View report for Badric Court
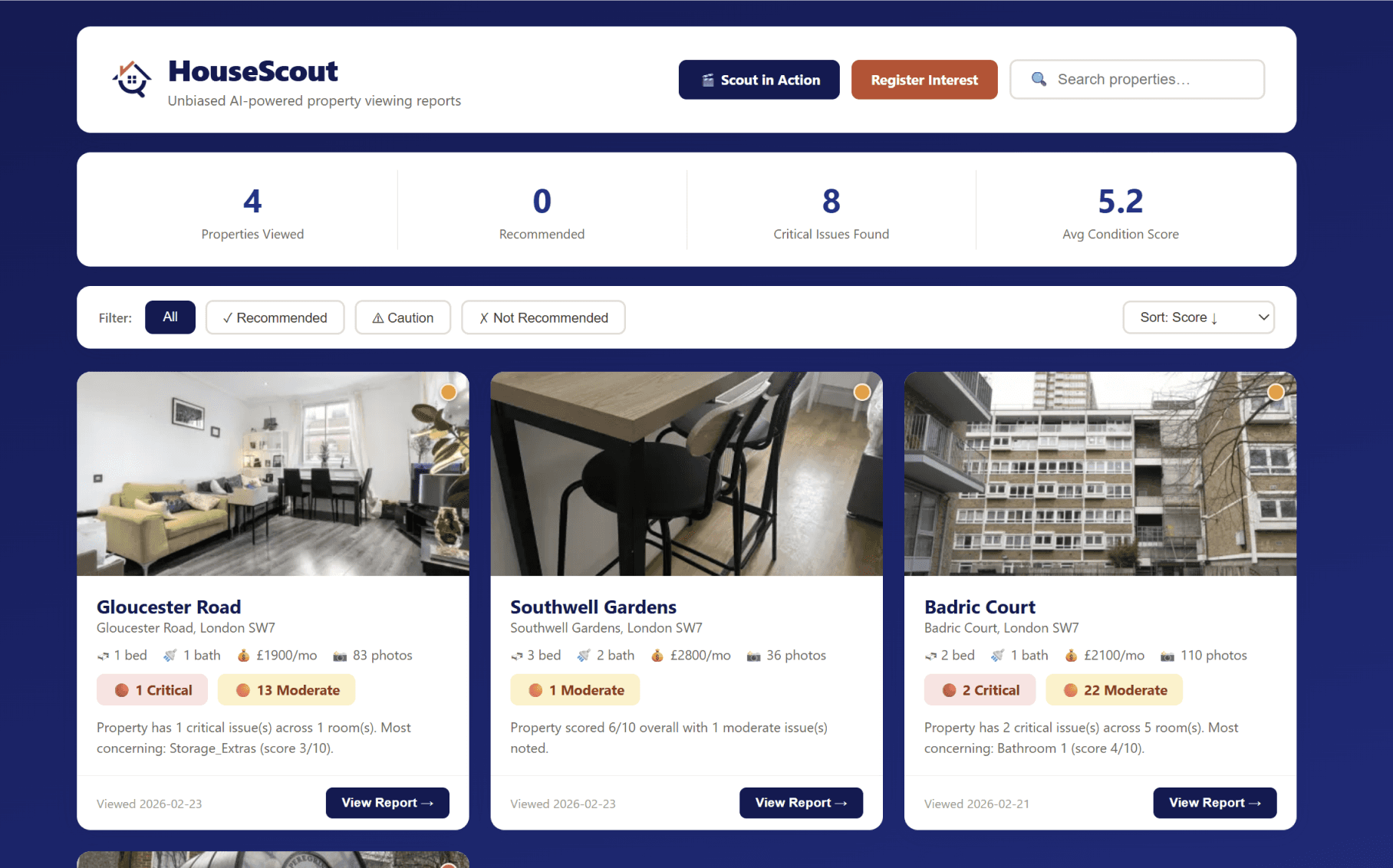1393x868 pixels. (x=1214, y=803)
